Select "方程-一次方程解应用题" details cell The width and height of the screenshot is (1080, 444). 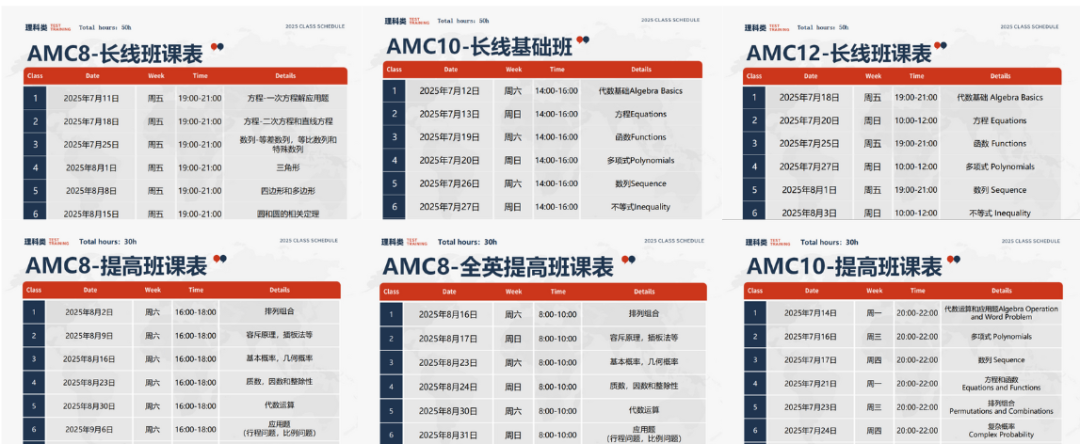286,98
